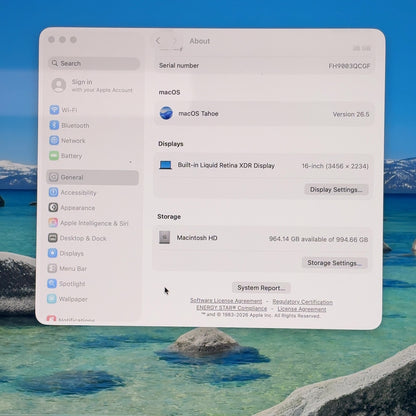The image size is (416, 416).
Task: Go forward with the right chevron
Action: pos(174,41)
